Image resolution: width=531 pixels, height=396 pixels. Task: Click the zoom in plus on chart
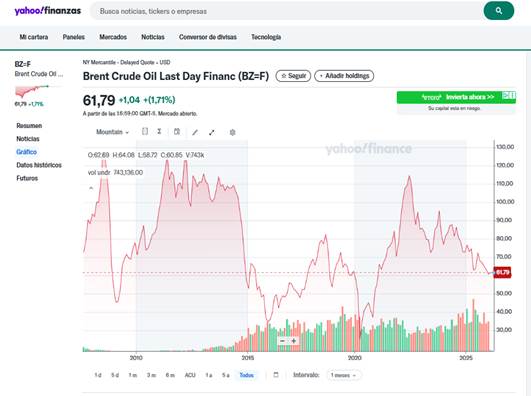coord(294,341)
